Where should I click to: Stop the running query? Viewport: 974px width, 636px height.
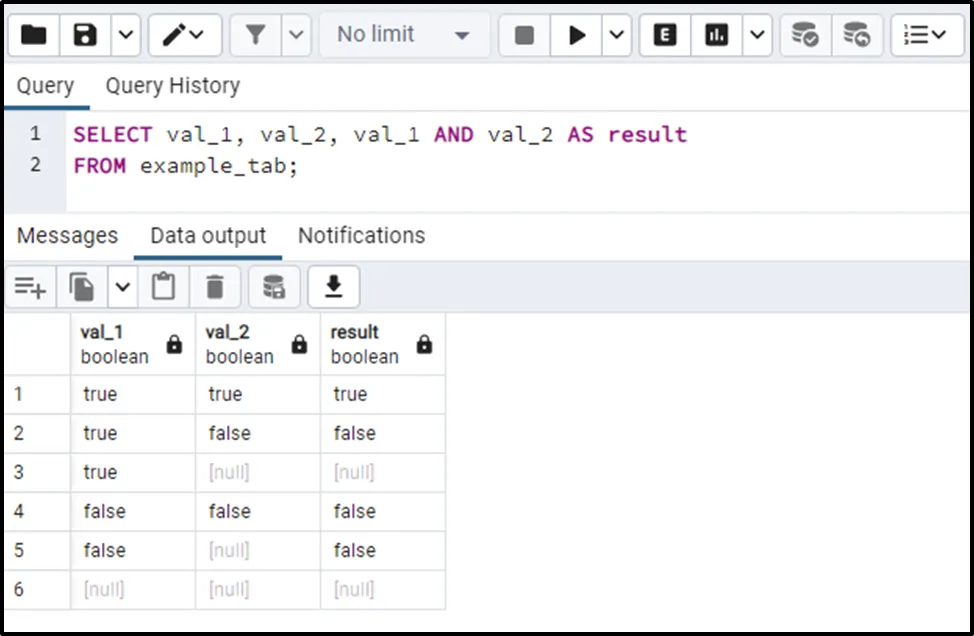[x=524, y=35]
